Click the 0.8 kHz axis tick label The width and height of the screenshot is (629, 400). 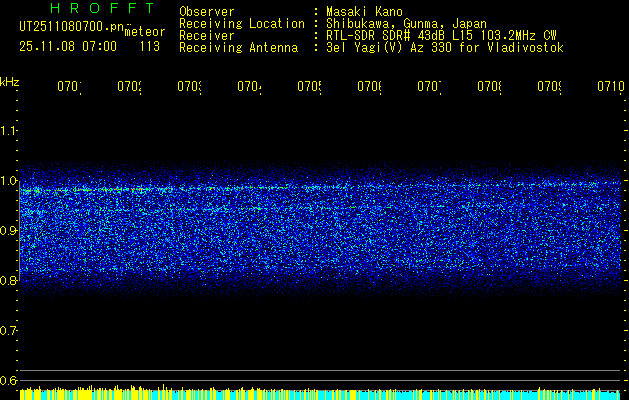(8, 280)
